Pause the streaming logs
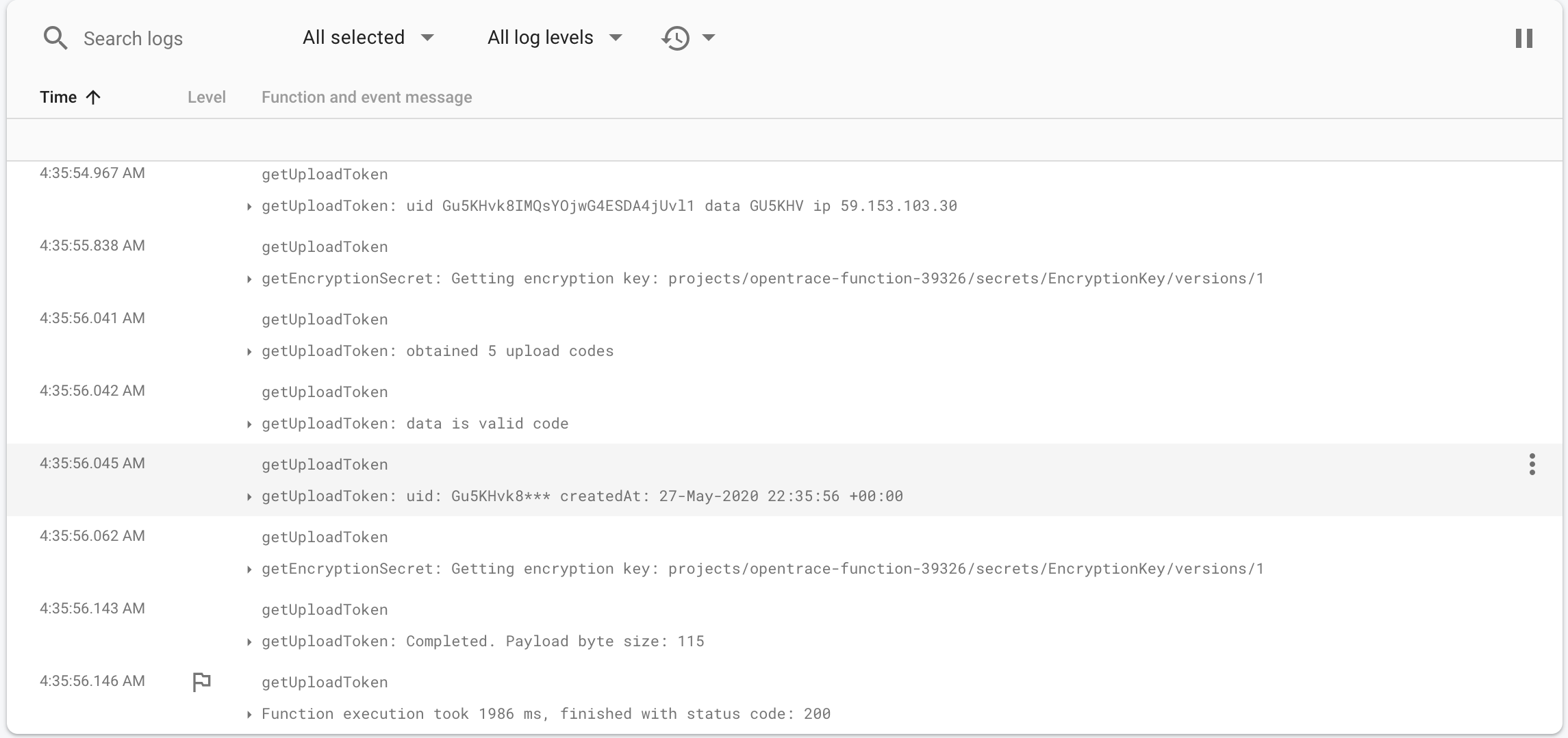The height and width of the screenshot is (738, 1568). [1523, 38]
